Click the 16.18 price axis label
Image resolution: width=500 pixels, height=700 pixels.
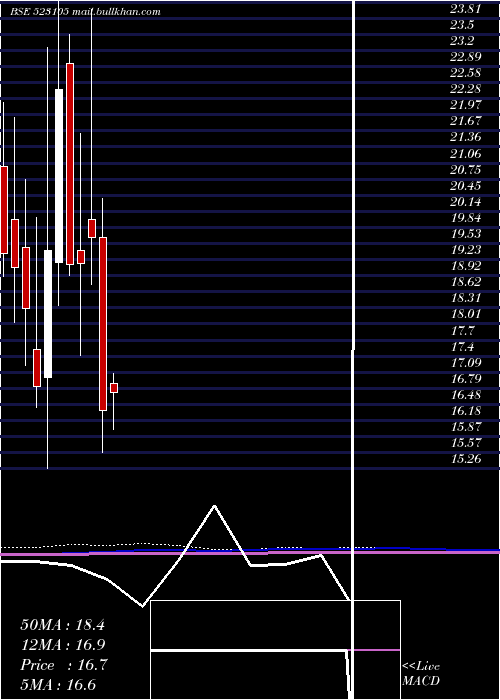point(466,411)
